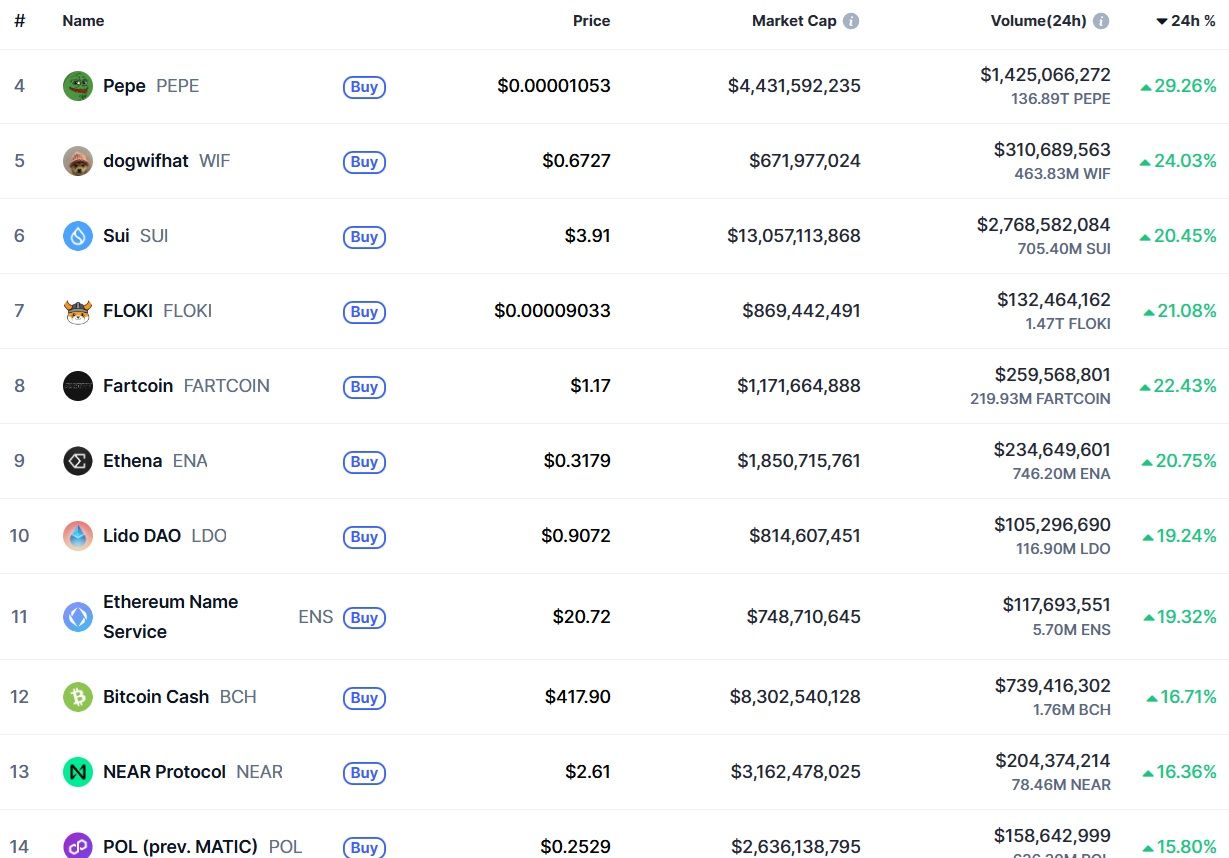1229x858 pixels.
Task: Click the Pepe coin icon
Action: [x=78, y=86]
